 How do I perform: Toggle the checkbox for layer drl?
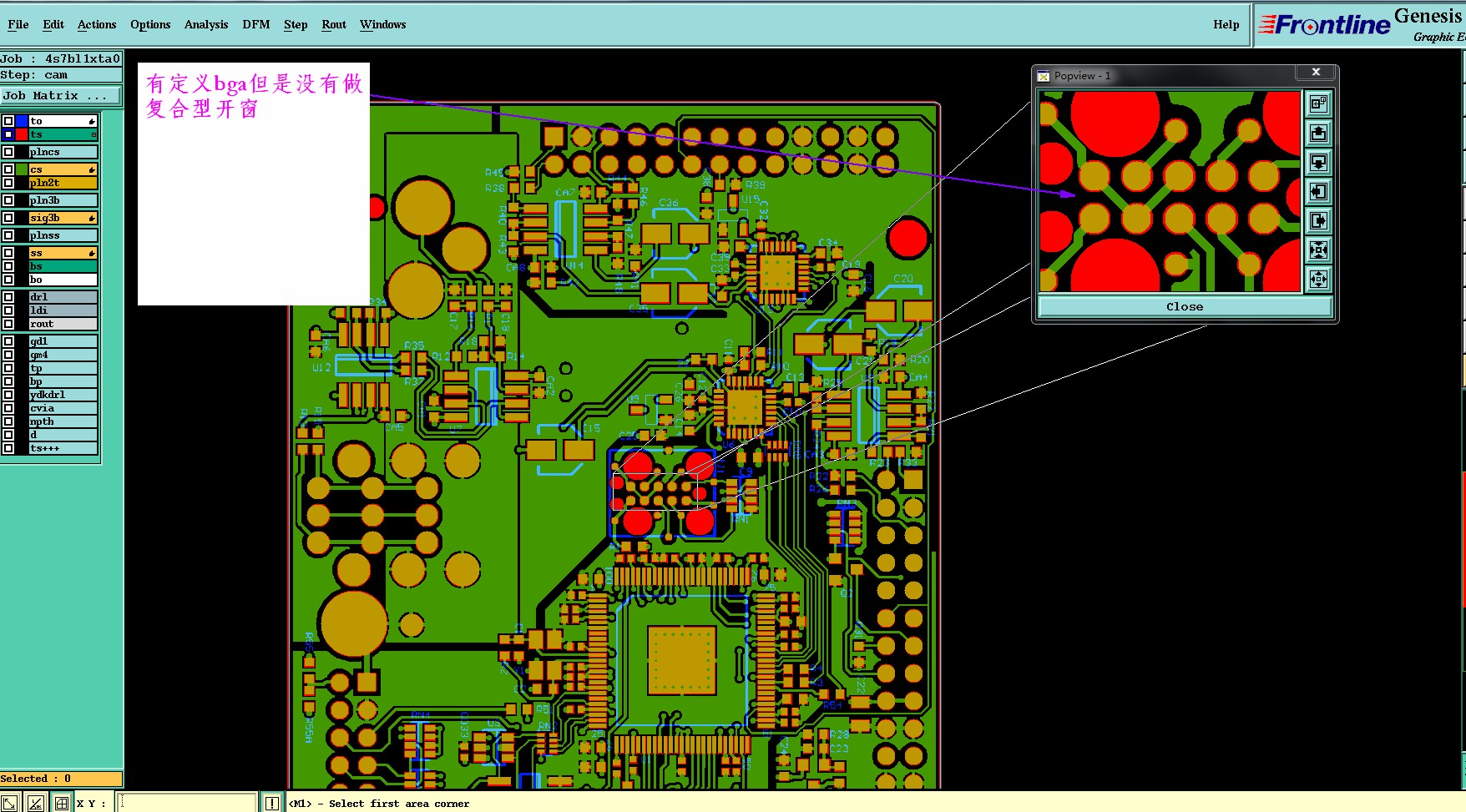click(8, 297)
